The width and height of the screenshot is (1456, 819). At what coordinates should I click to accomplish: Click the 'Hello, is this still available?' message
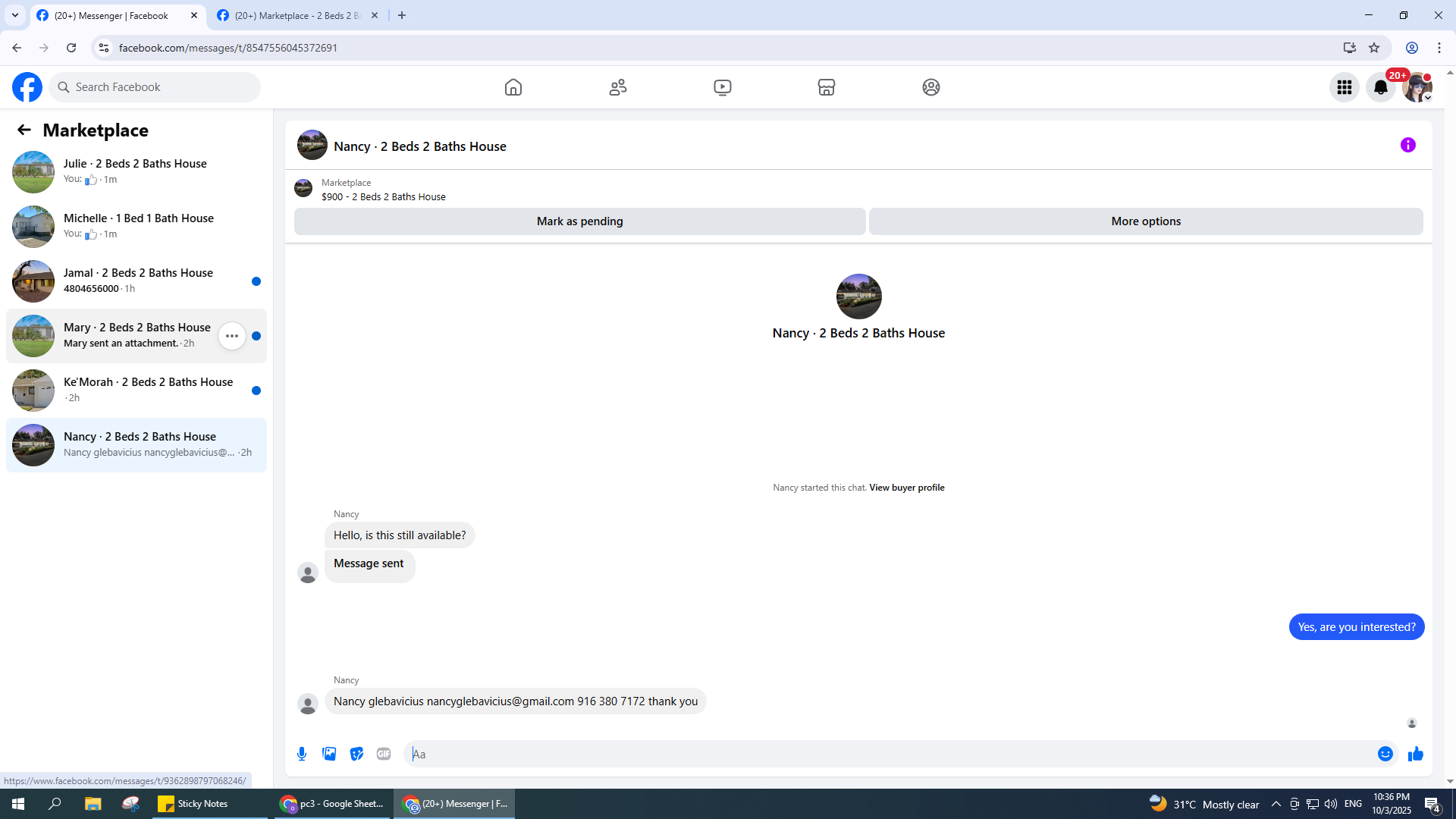click(400, 535)
